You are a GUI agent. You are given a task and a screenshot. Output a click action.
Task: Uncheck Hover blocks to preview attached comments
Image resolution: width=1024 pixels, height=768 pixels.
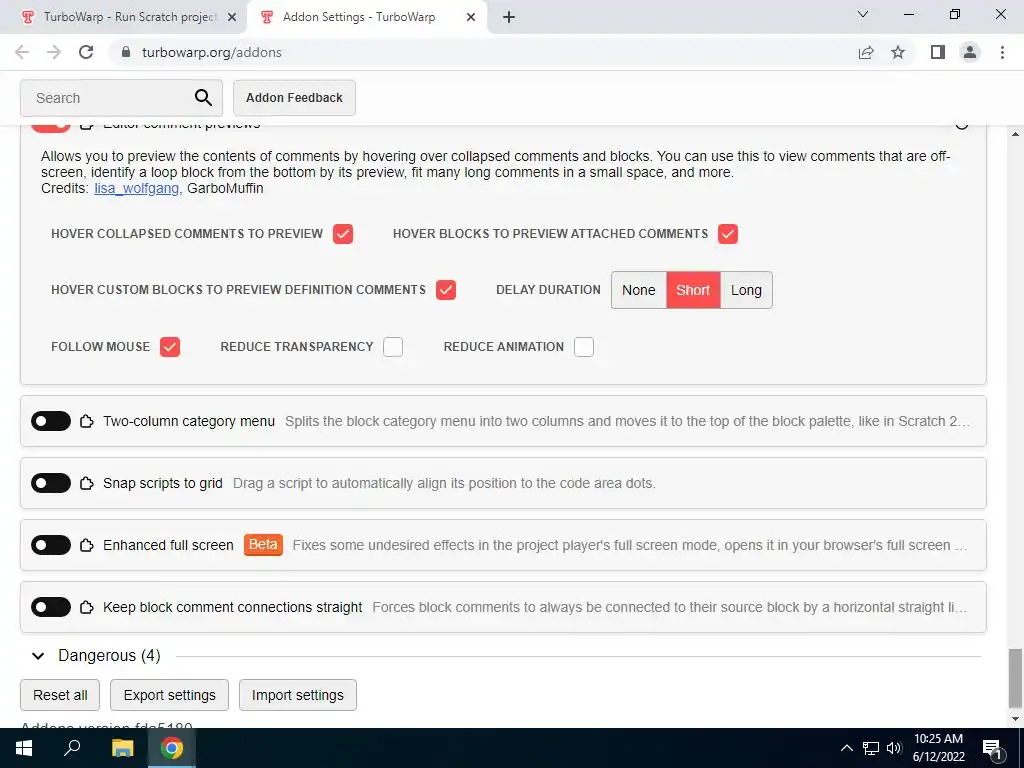pyautogui.click(x=728, y=234)
